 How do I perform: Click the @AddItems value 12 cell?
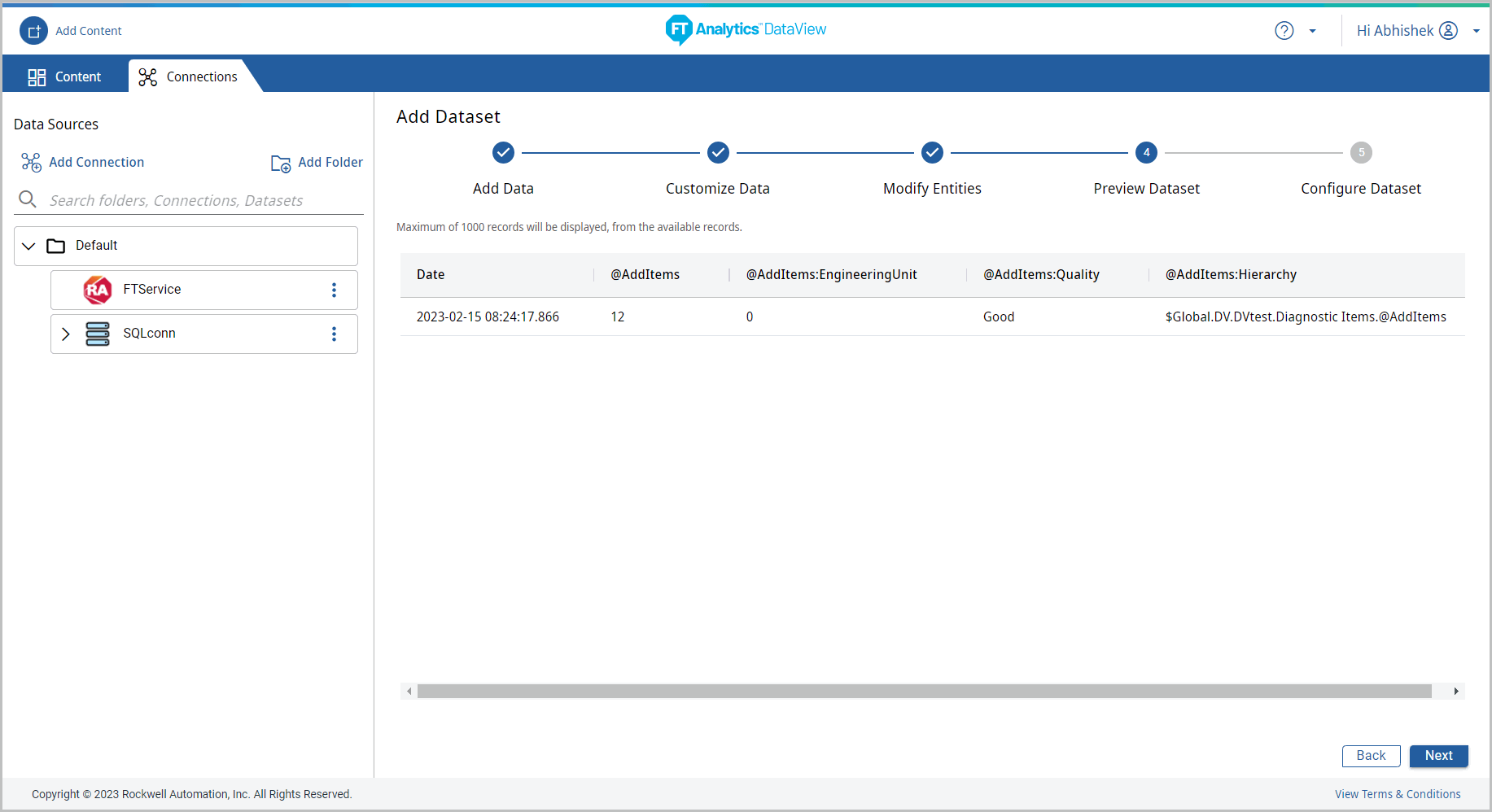(x=618, y=317)
